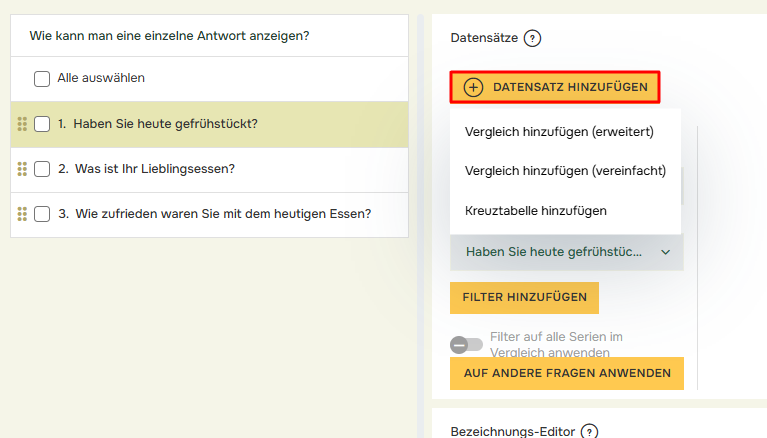767x438 pixels.
Task: Click the 'Datensatz hinzufügen' button
Action: [555, 87]
